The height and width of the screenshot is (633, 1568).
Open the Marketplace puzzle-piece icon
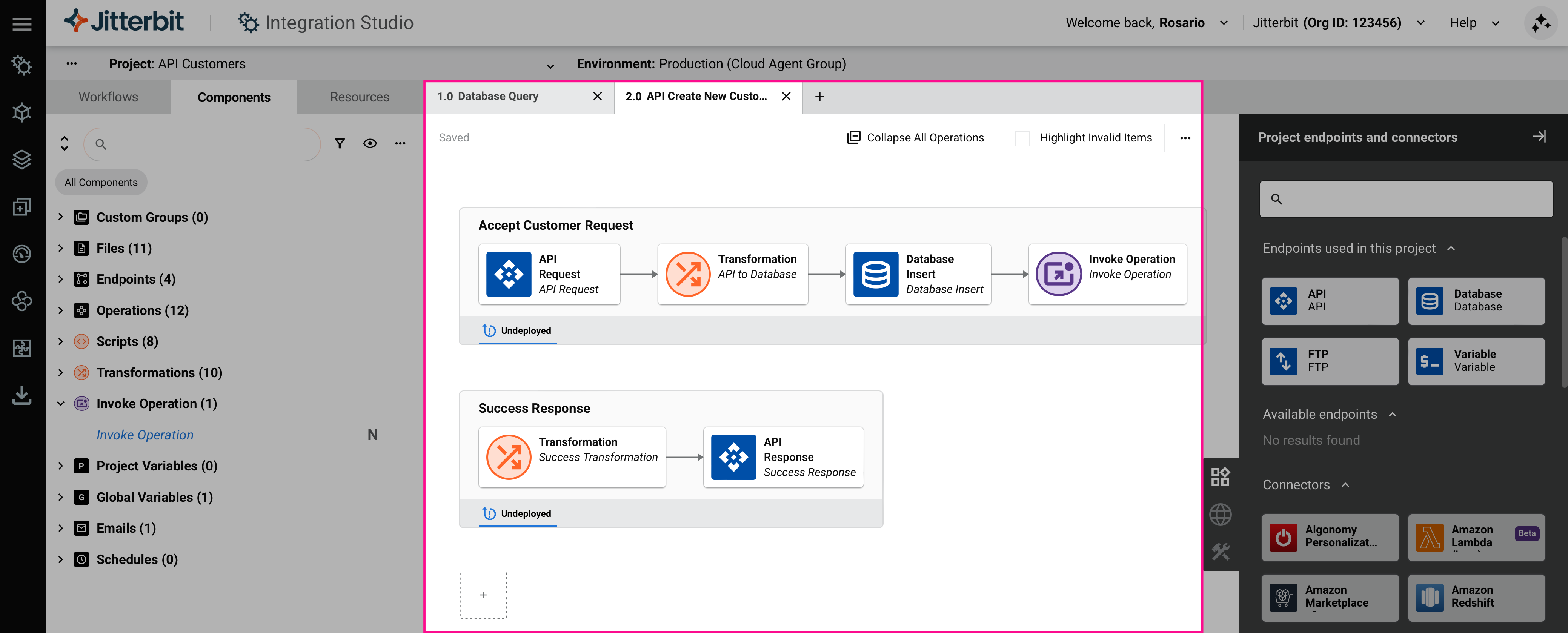[x=23, y=348]
